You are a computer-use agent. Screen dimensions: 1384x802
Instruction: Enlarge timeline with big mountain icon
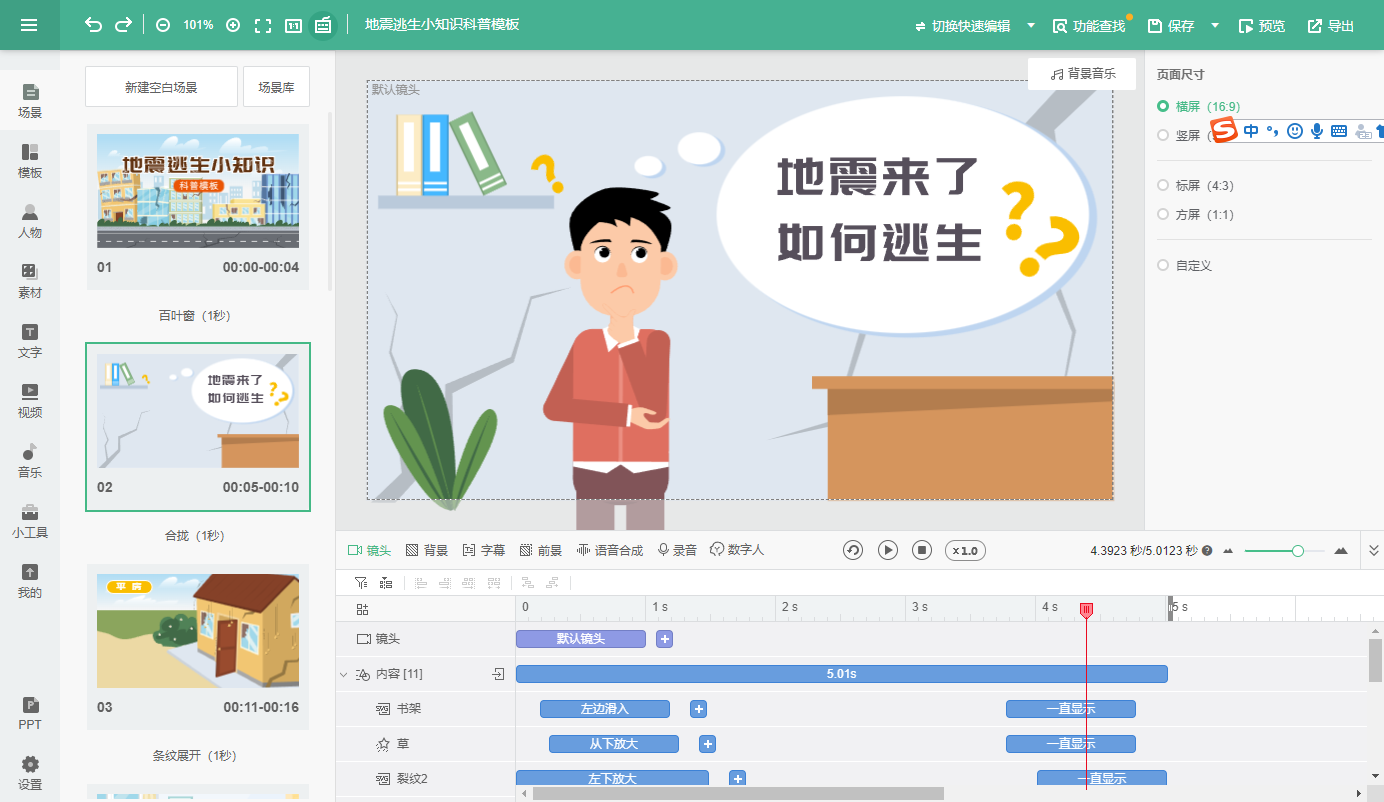pos(1341,551)
